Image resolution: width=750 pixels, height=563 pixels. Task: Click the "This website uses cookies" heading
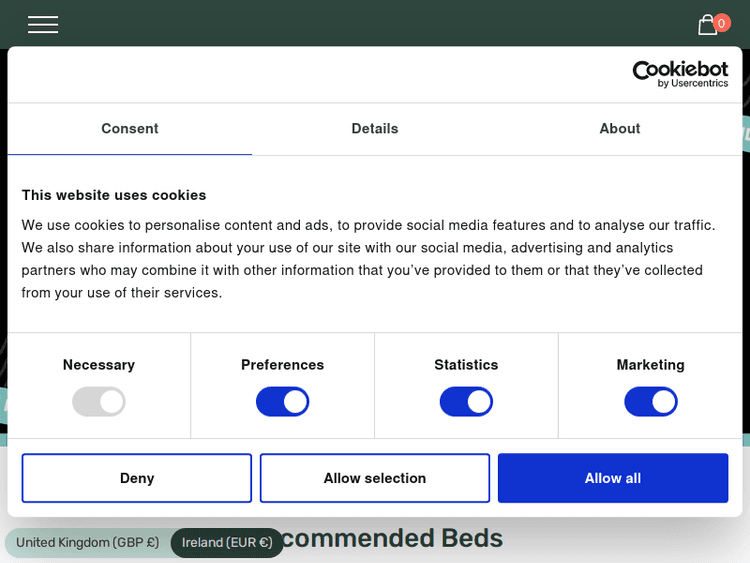[x=114, y=195]
